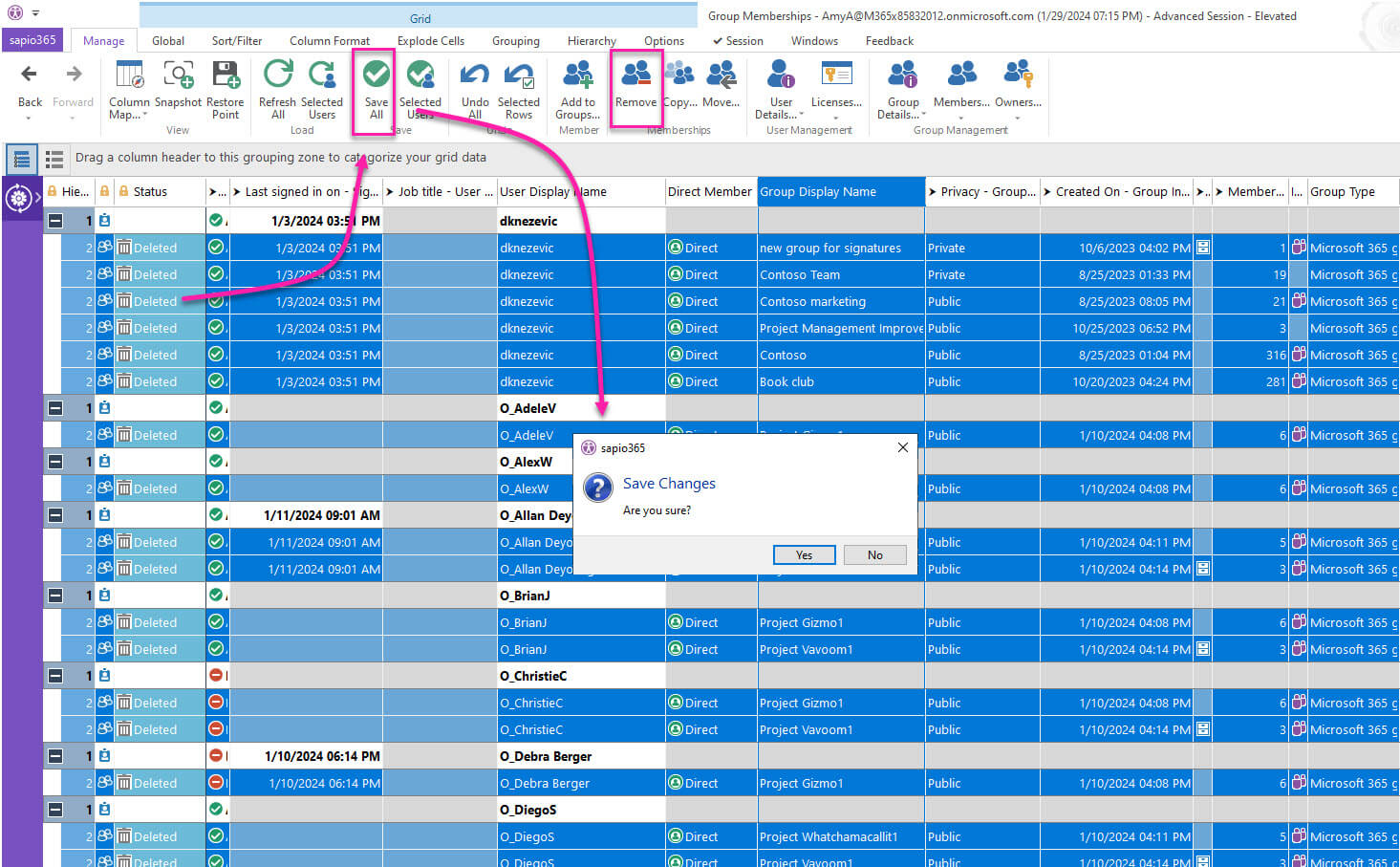Collapse the dknezevic group row
Screen dimensions: 1400x867
(55, 221)
